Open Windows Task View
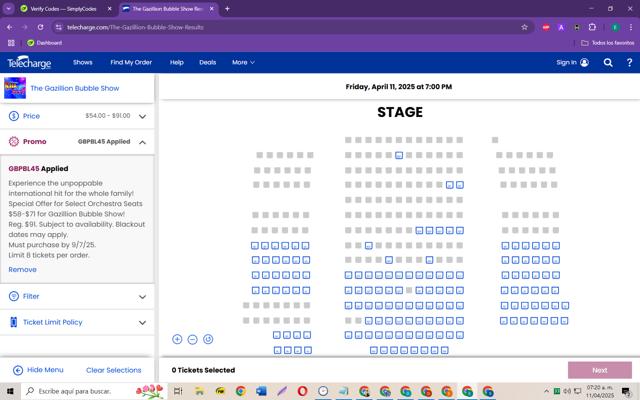Viewport: 640px width, 400px height. click(178, 391)
